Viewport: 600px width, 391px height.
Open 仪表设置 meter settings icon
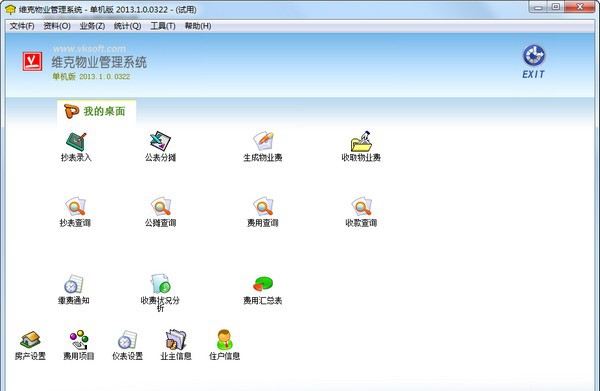click(127, 340)
